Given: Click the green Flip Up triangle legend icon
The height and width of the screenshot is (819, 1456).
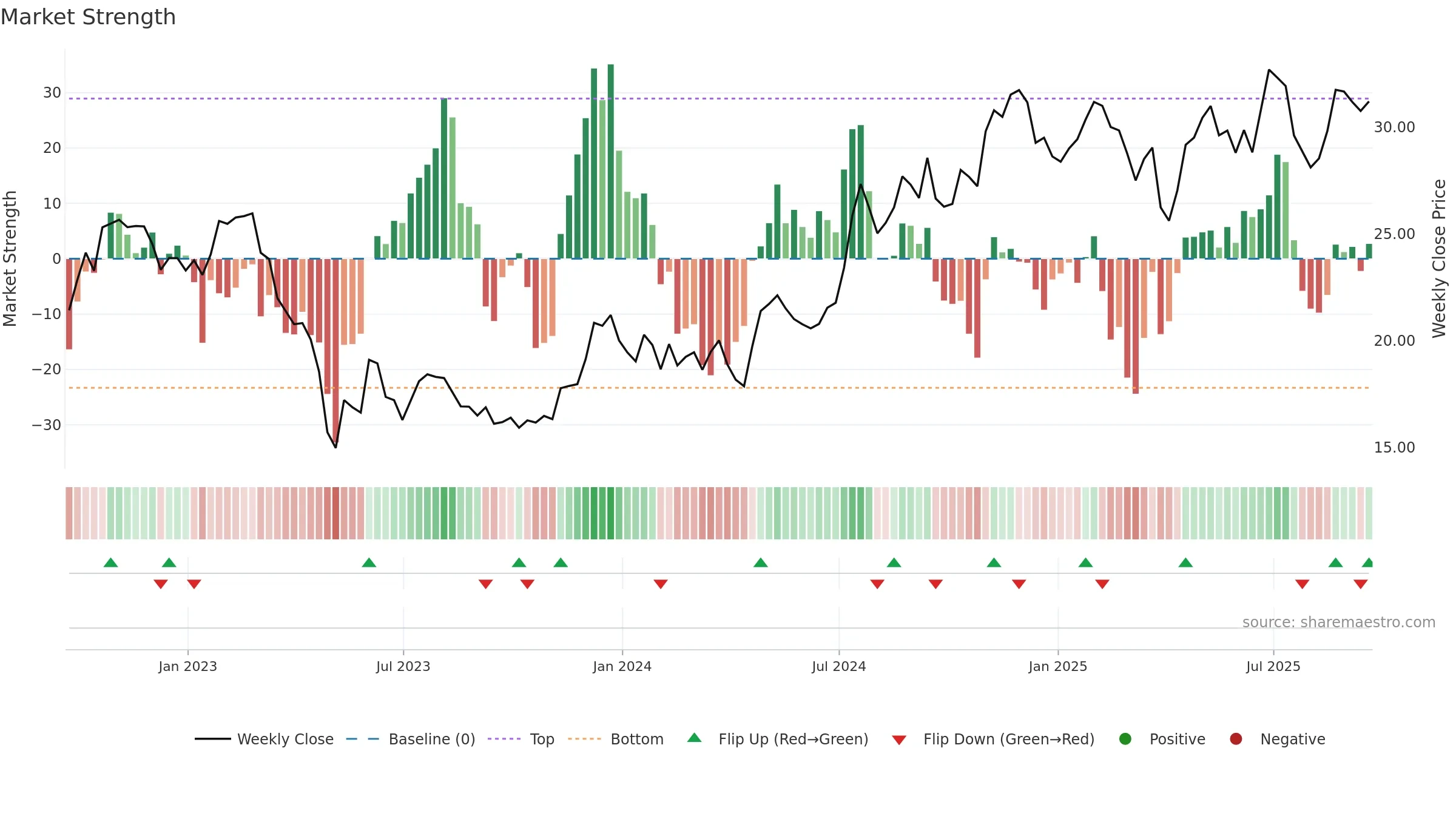Looking at the screenshot, I should pos(695,738).
